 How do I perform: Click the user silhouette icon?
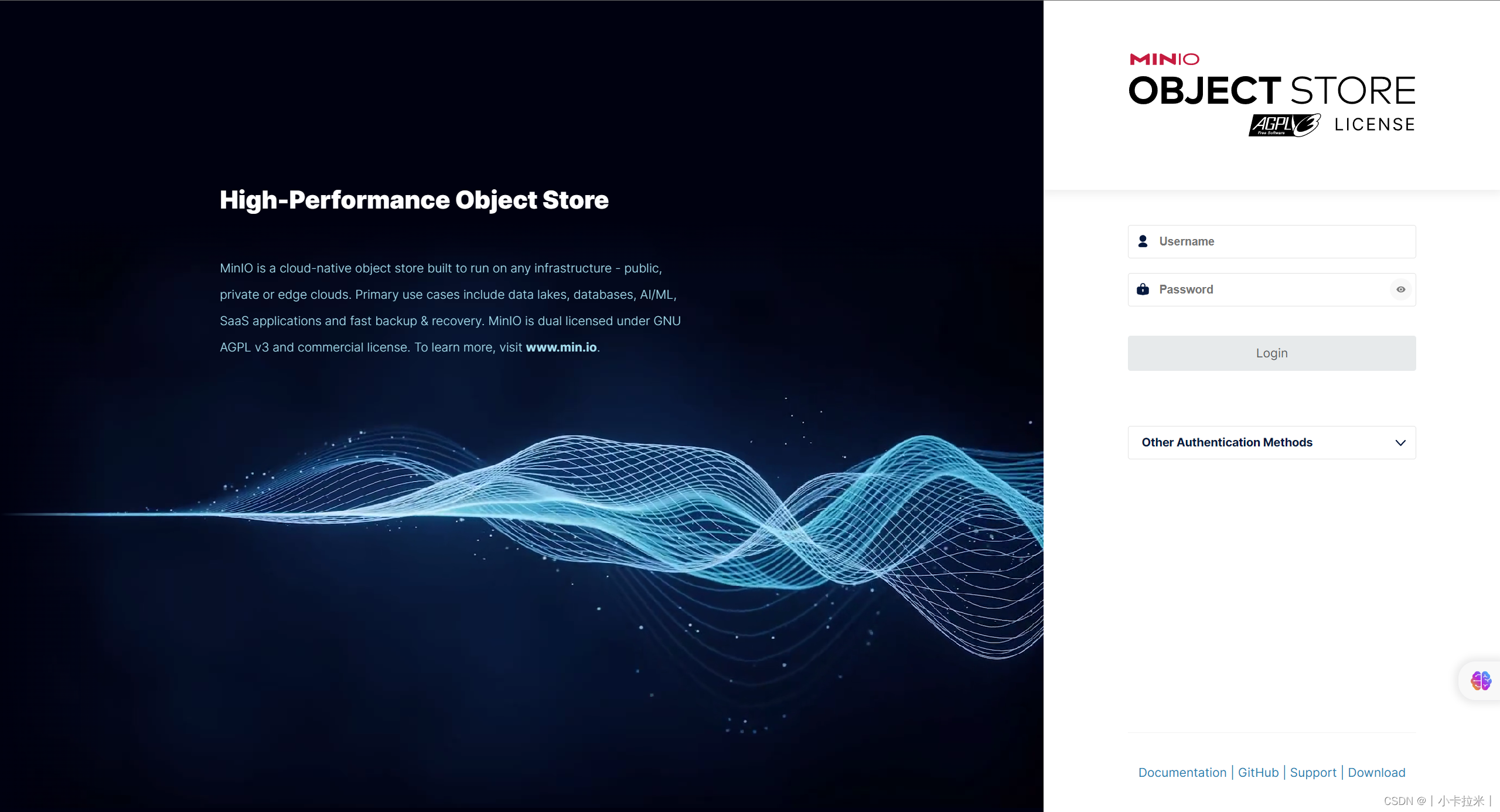1143,241
